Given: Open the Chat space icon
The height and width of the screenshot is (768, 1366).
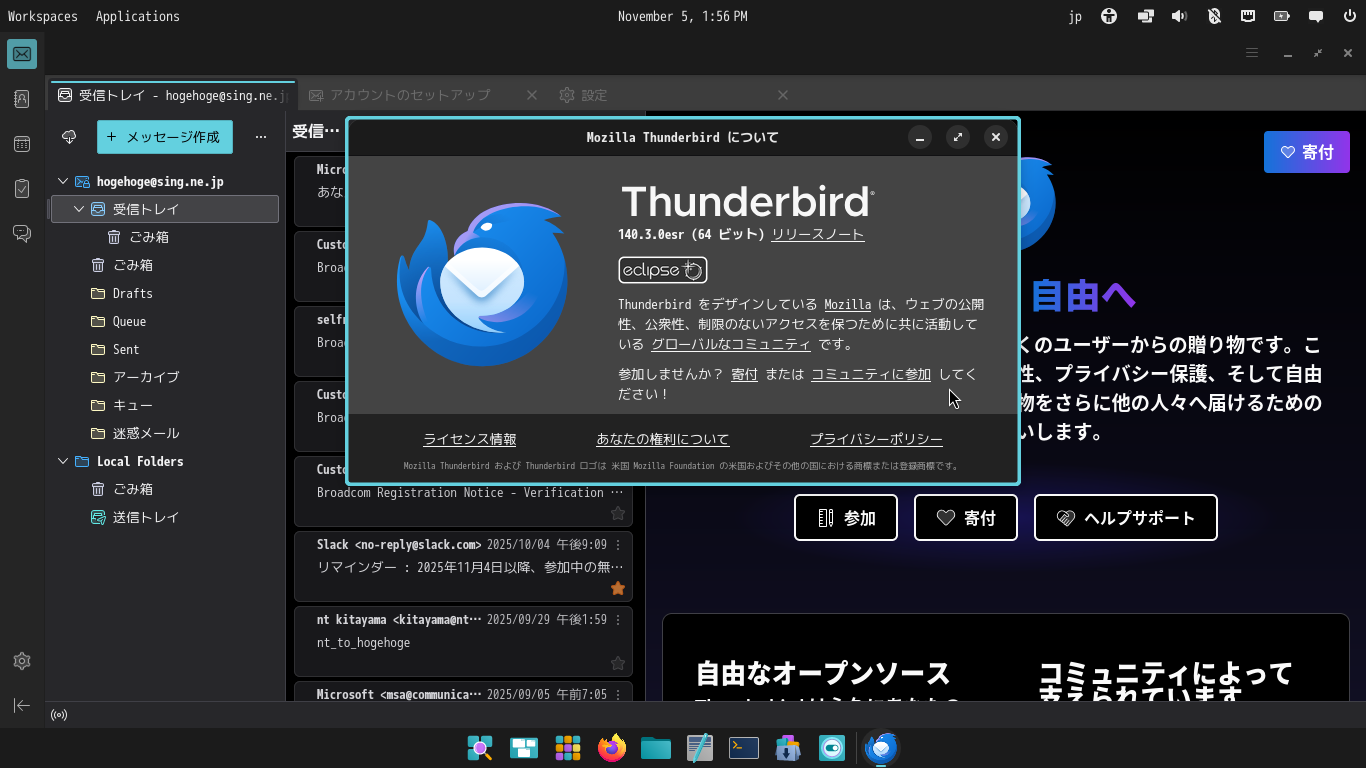Looking at the screenshot, I should (x=22, y=234).
